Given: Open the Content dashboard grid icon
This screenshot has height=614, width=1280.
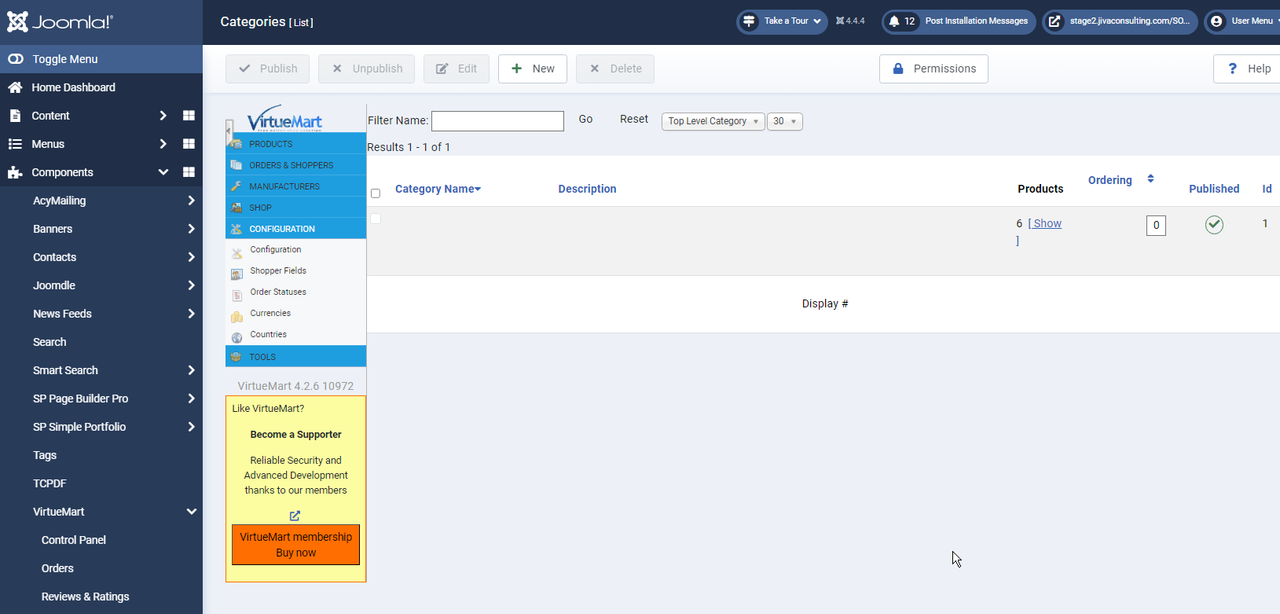Looking at the screenshot, I should [x=188, y=116].
